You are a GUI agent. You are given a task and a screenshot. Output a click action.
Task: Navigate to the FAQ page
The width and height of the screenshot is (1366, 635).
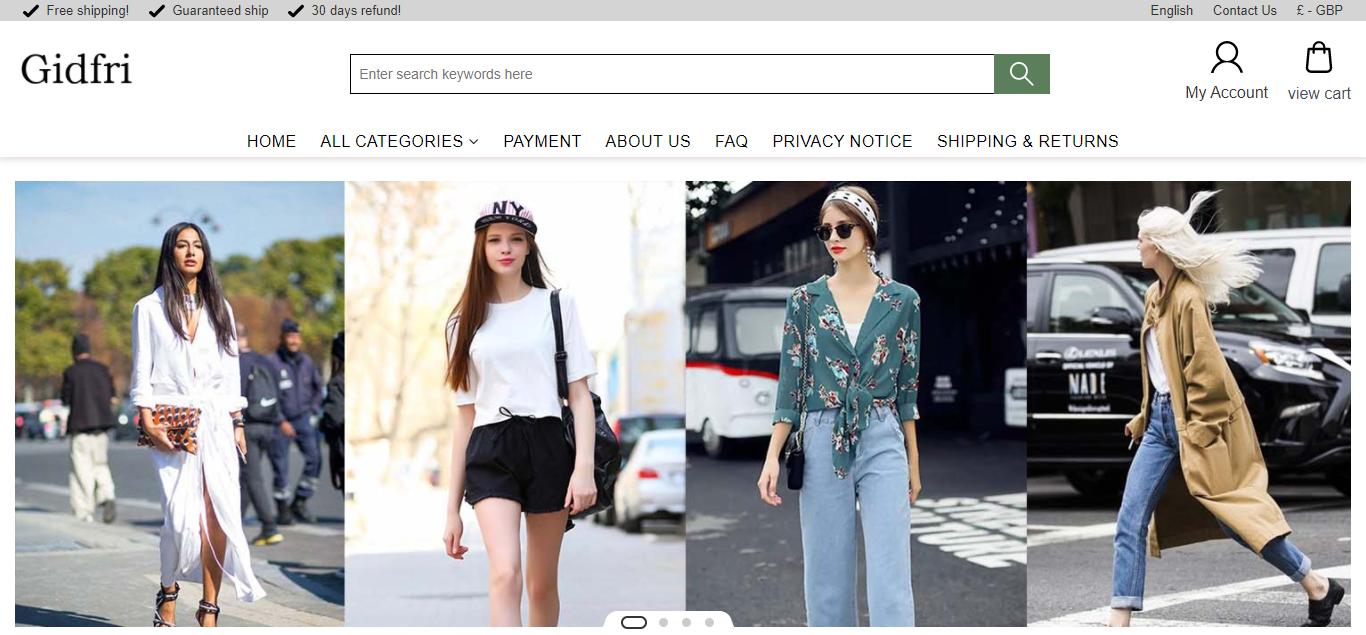tap(731, 141)
